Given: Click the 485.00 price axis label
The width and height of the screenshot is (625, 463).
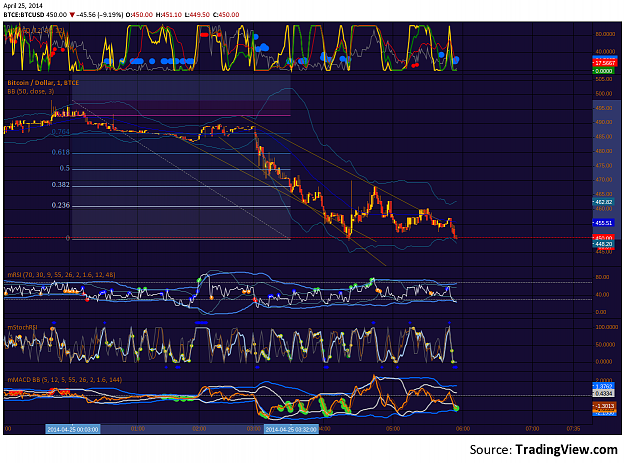Looking at the screenshot, I should [x=604, y=137].
